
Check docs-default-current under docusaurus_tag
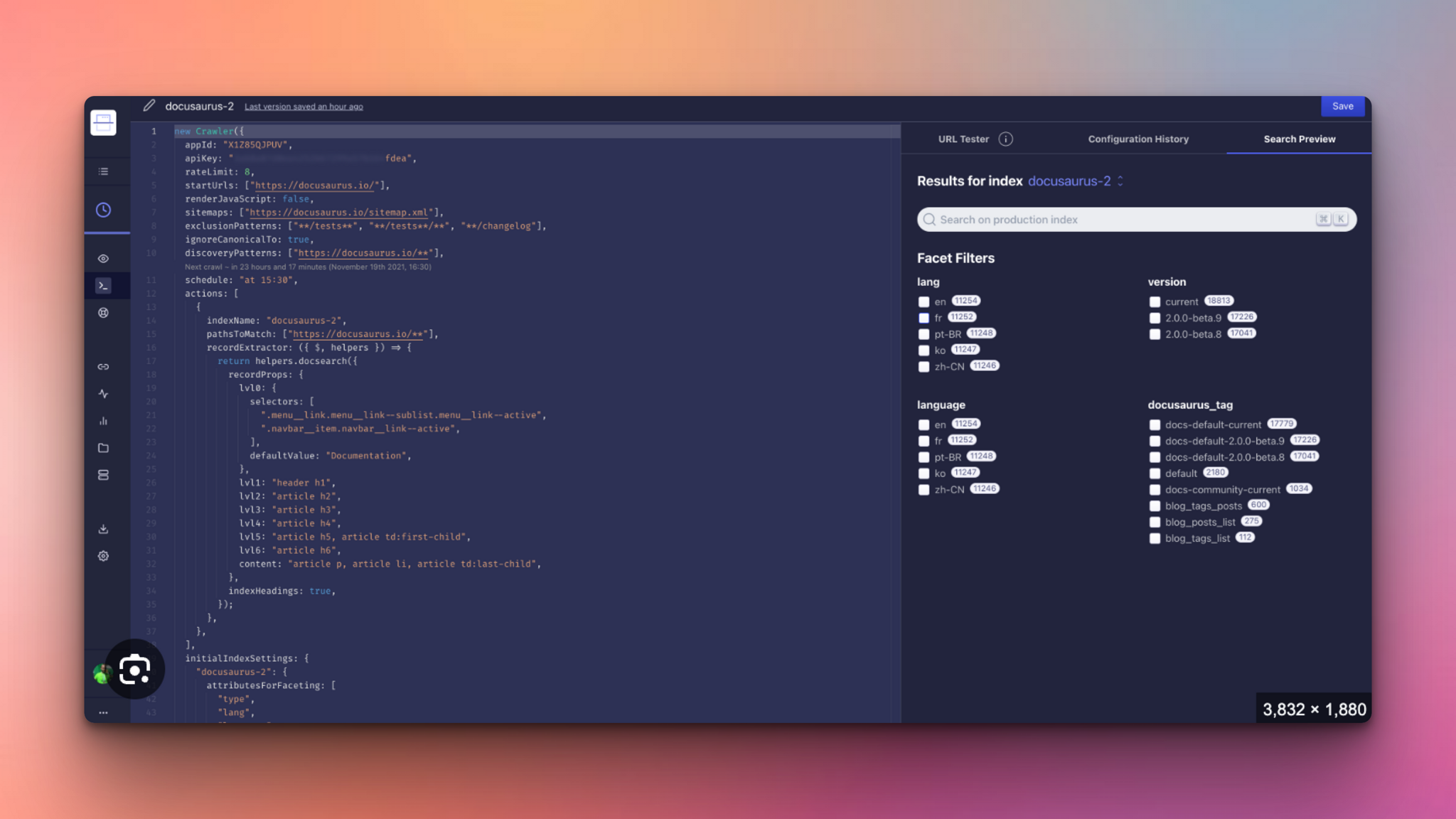click(1155, 424)
